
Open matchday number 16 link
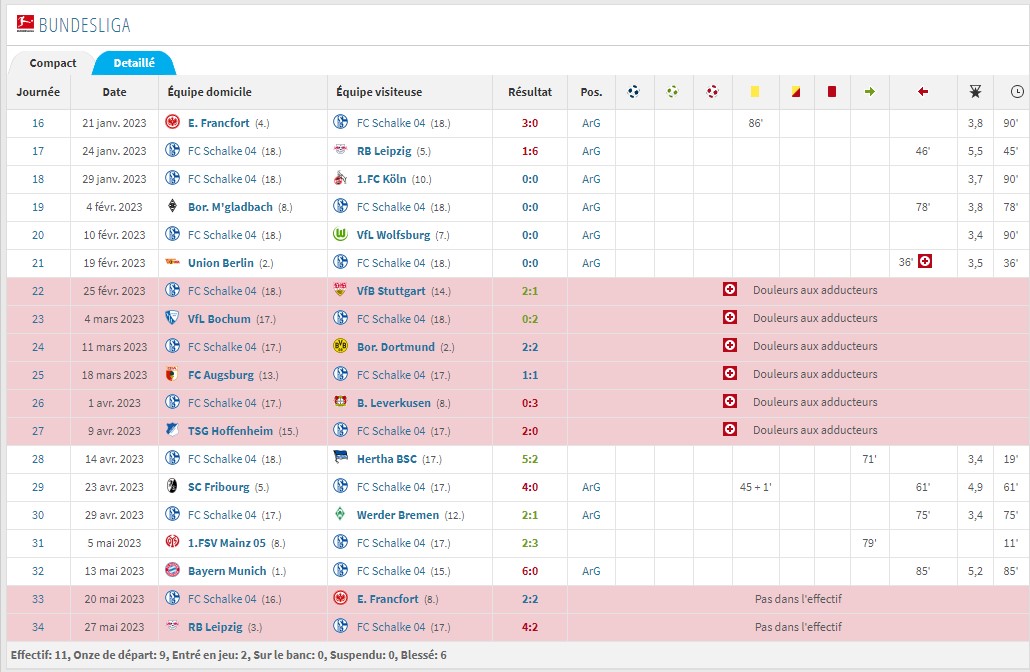click(x=38, y=123)
